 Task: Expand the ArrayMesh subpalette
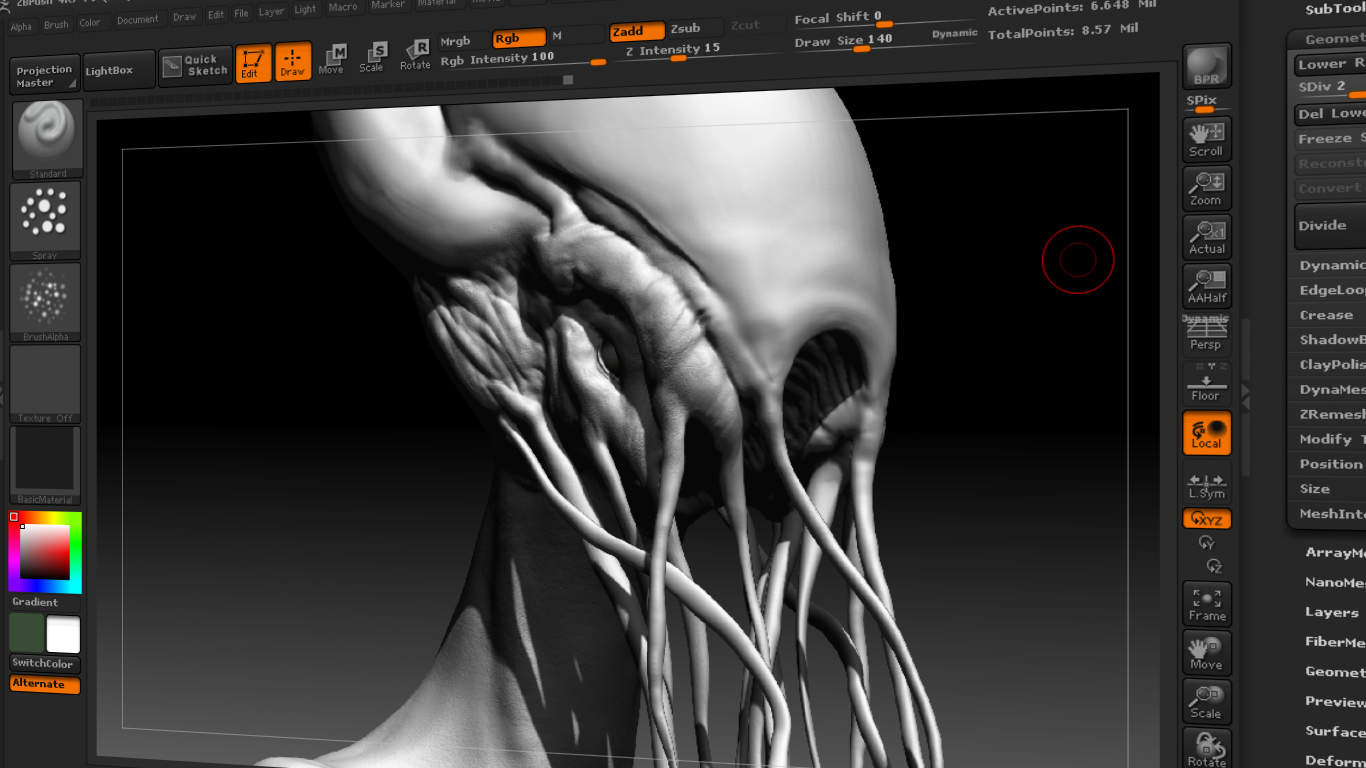tap(1334, 552)
